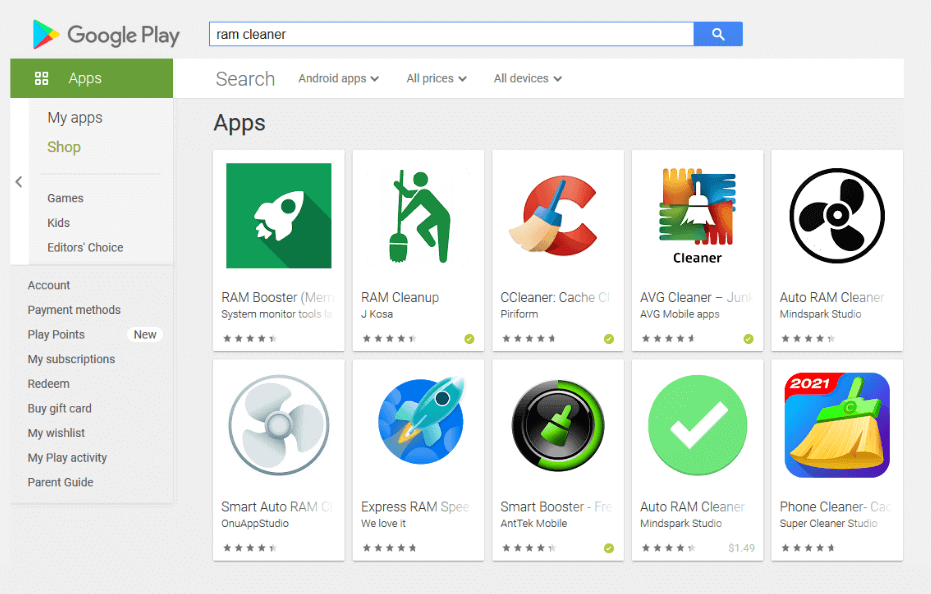The width and height of the screenshot is (931, 594).
Task: Click CCleaner verified badge
Action: [x=609, y=339]
